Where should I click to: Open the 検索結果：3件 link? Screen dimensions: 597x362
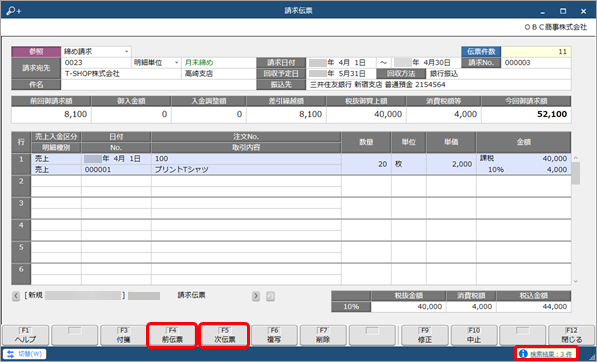point(551,354)
